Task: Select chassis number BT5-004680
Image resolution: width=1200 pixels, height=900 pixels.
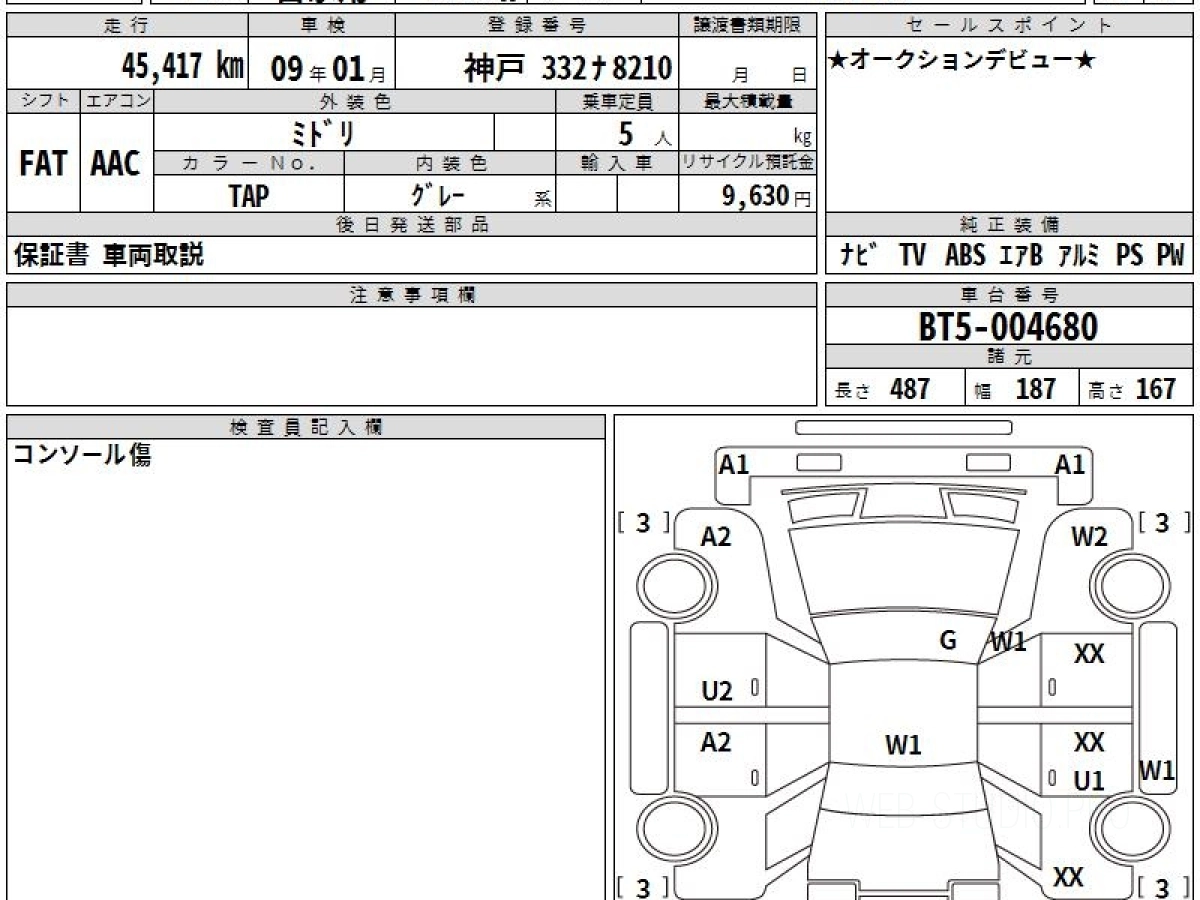Action: (x=1008, y=327)
